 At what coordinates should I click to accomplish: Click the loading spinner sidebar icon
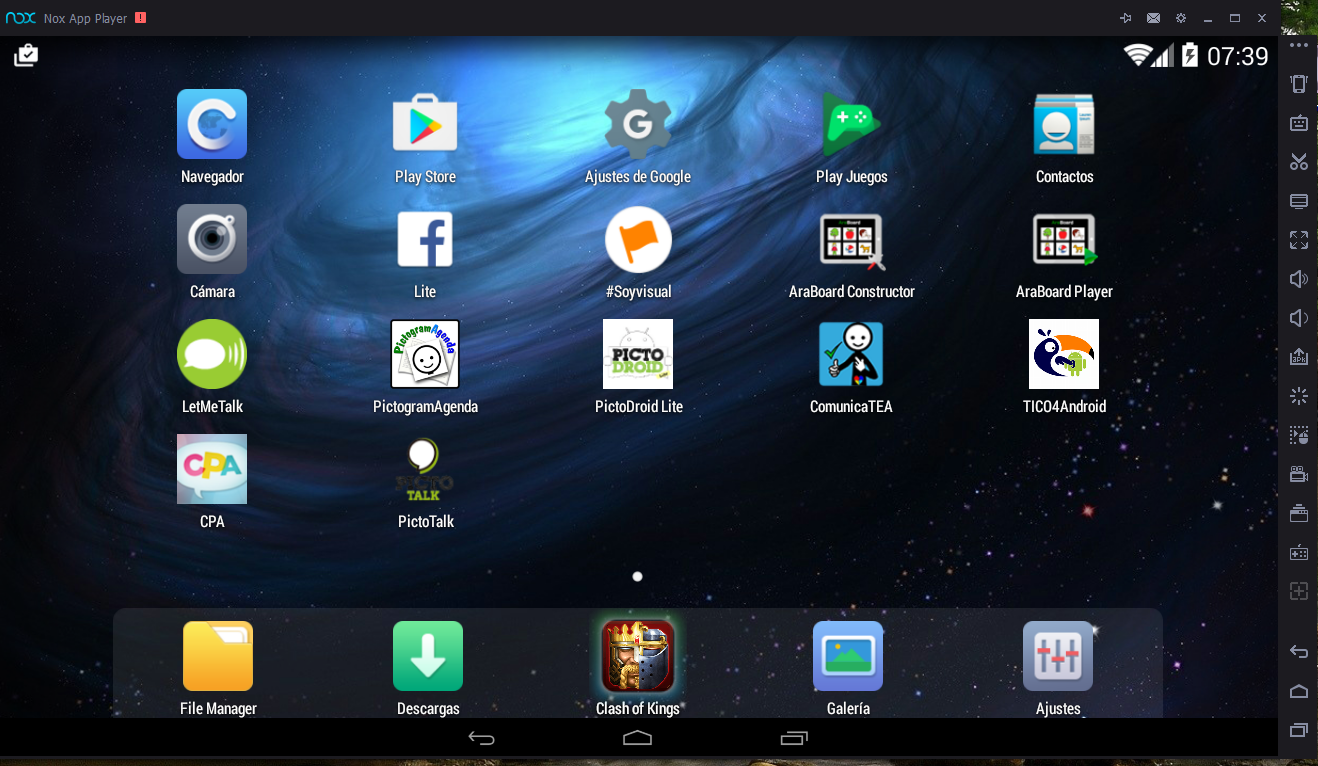(x=1299, y=396)
